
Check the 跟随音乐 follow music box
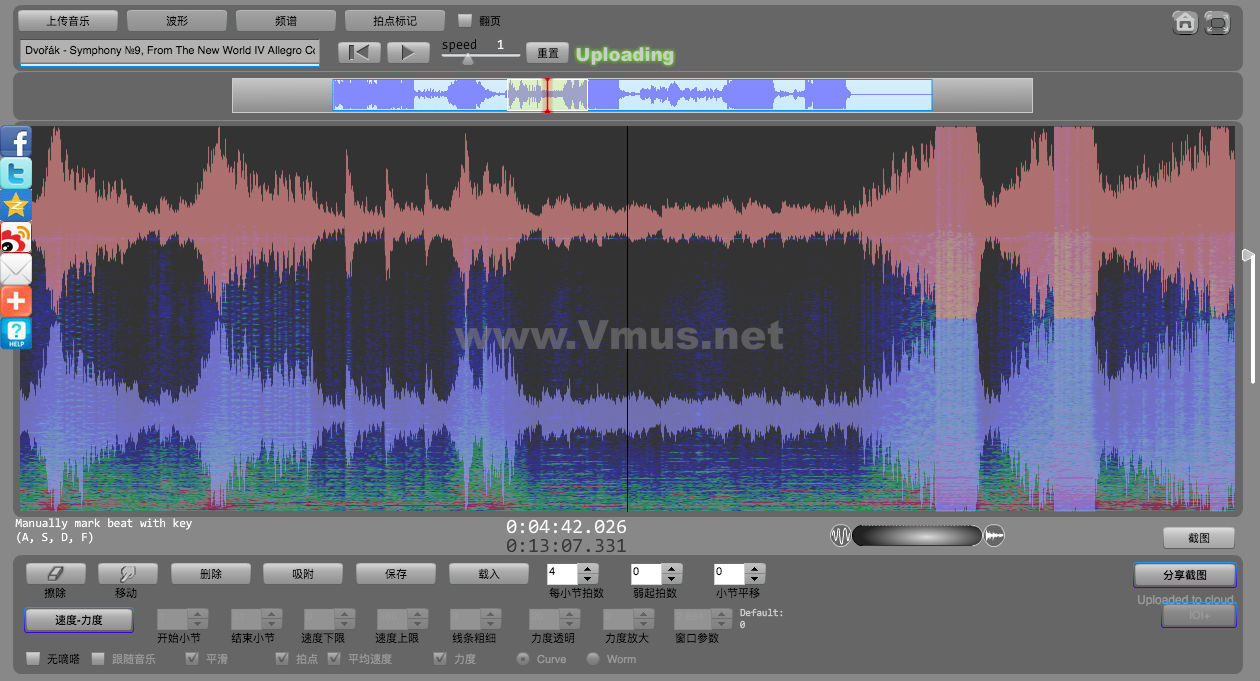(98, 659)
